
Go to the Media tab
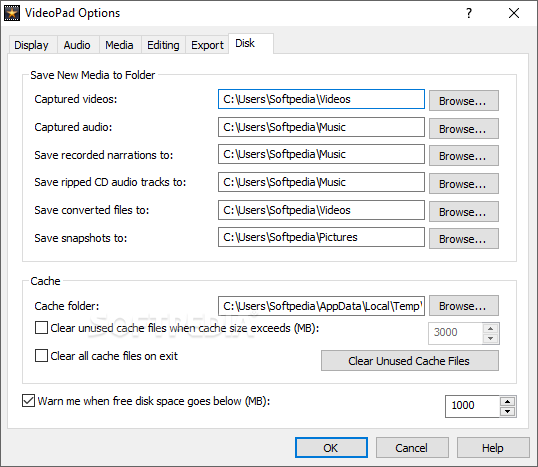point(119,45)
